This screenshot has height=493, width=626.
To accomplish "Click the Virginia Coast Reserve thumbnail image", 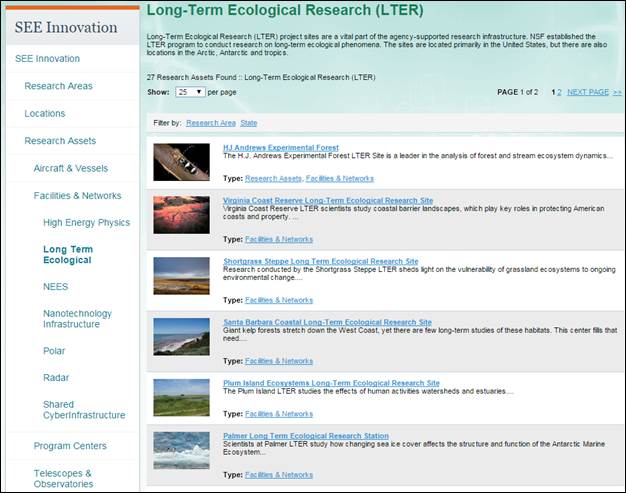I will coord(181,214).
